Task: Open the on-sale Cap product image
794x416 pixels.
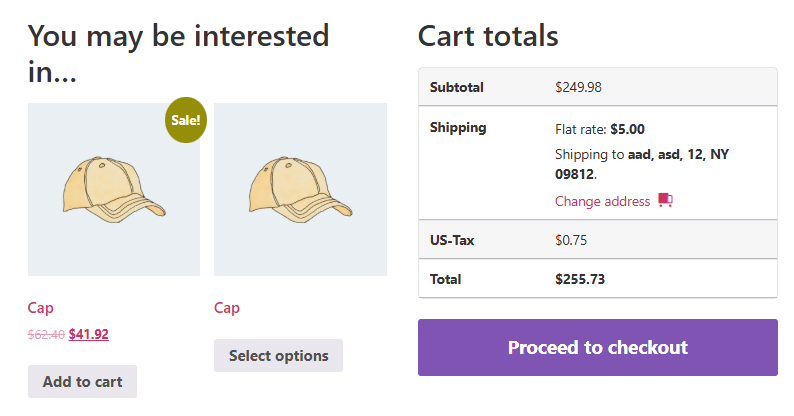Action: (114, 190)
